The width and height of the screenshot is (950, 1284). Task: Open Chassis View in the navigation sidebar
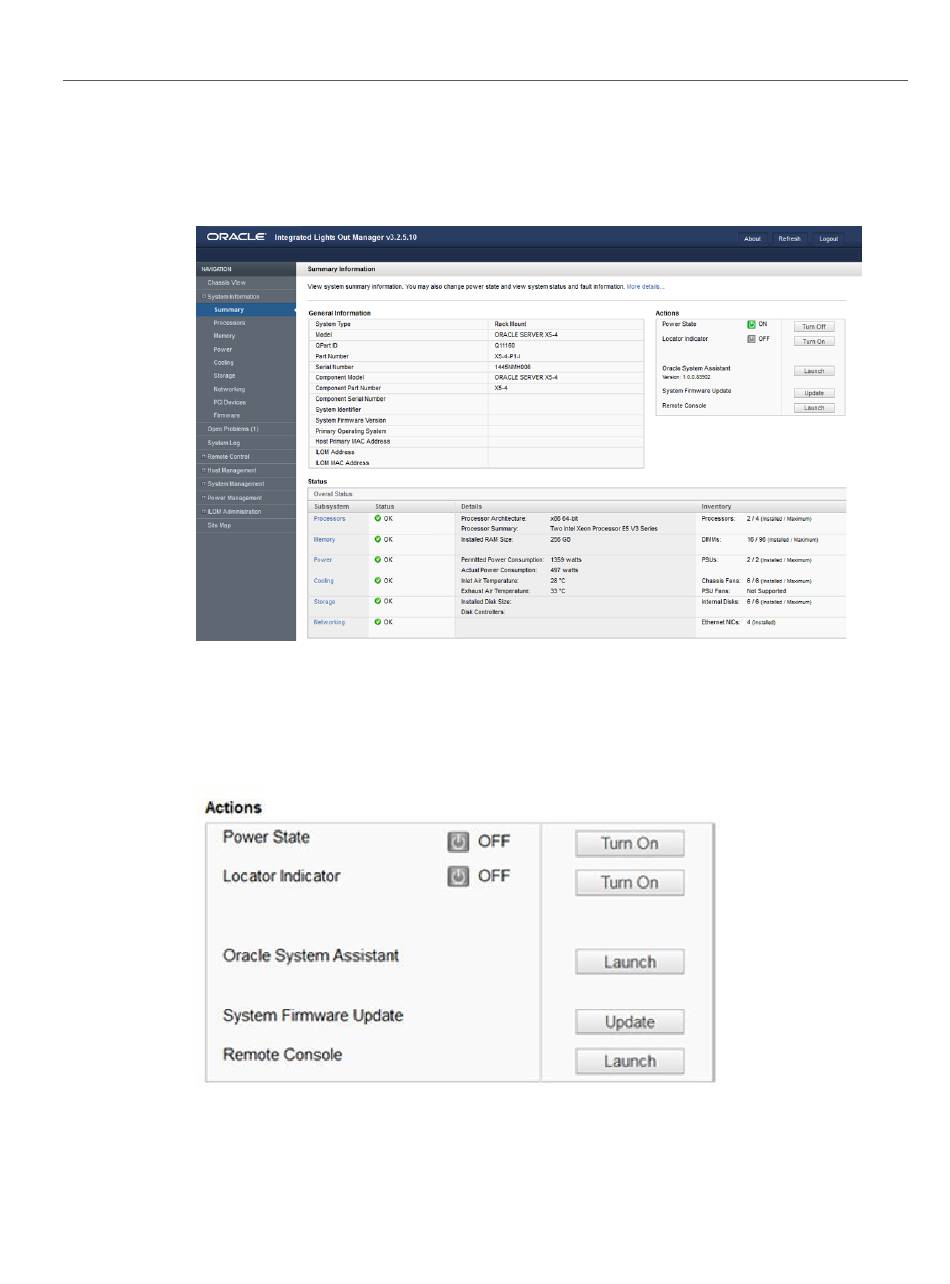click(226, 283)
